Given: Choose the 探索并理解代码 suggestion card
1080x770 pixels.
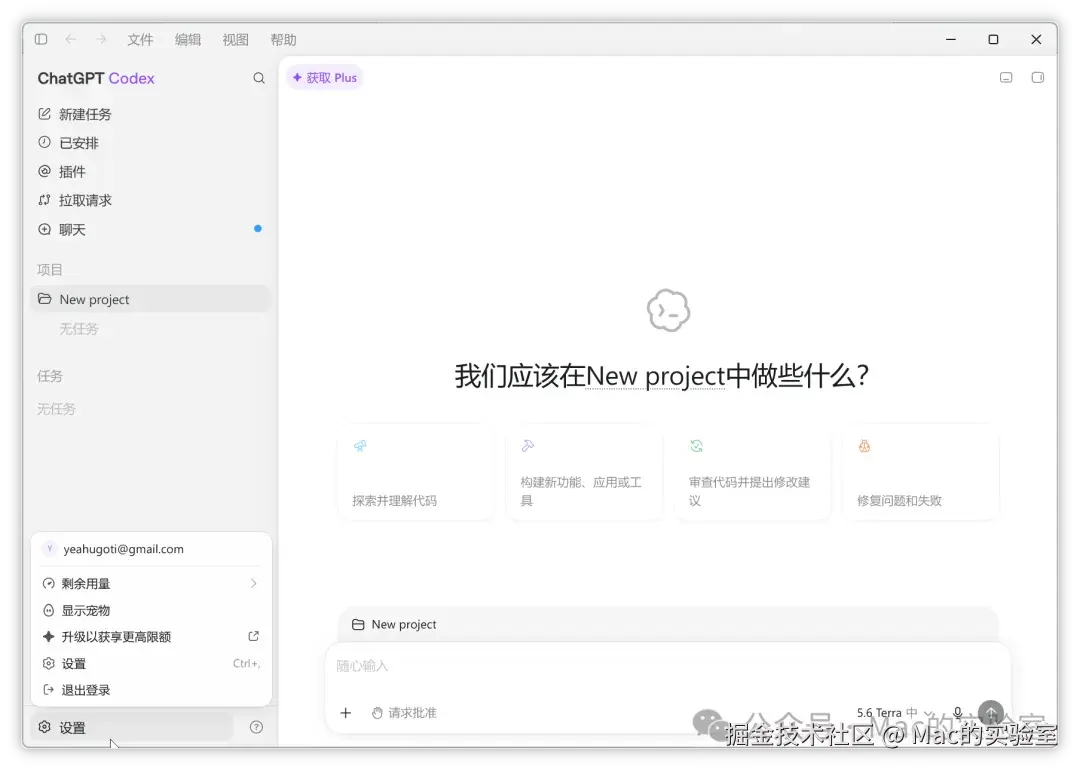Looking at the screenshot, I should pyautogui.click(x=416, y=472).
